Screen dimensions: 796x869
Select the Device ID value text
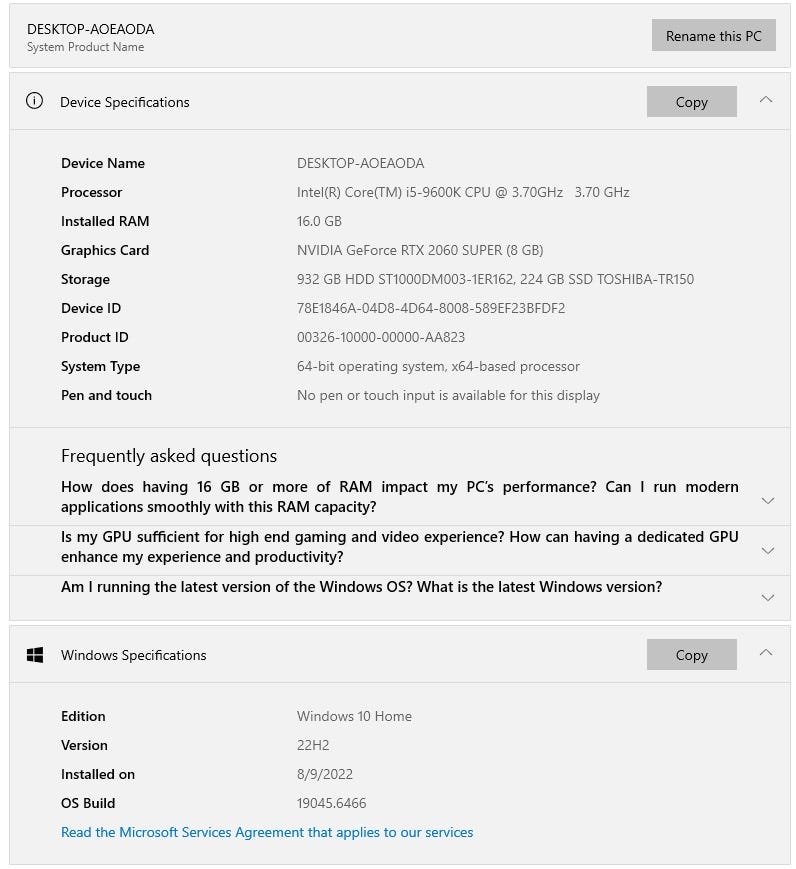(431, 308)
